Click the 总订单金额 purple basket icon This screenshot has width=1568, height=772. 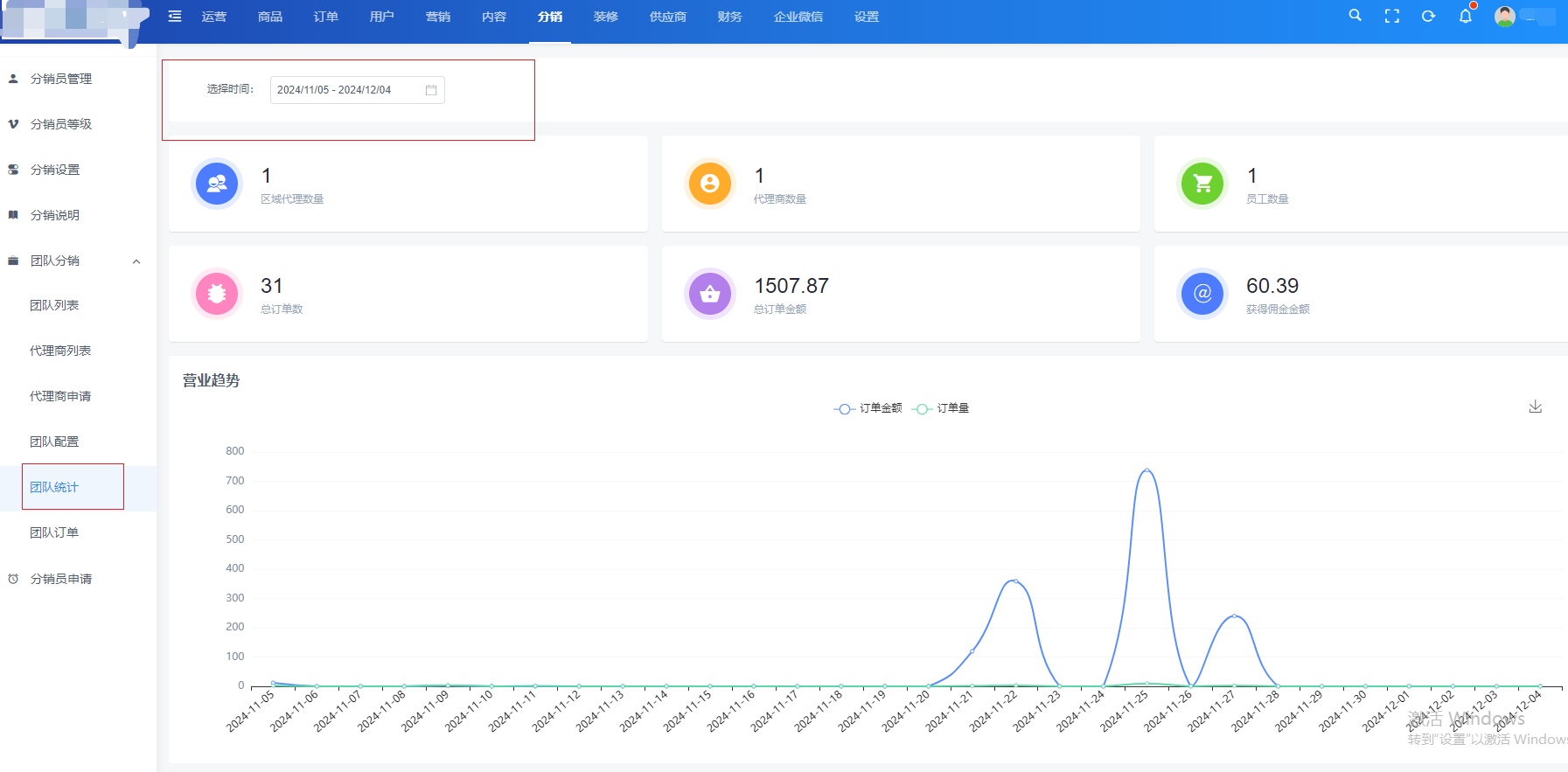coord(710,294)
